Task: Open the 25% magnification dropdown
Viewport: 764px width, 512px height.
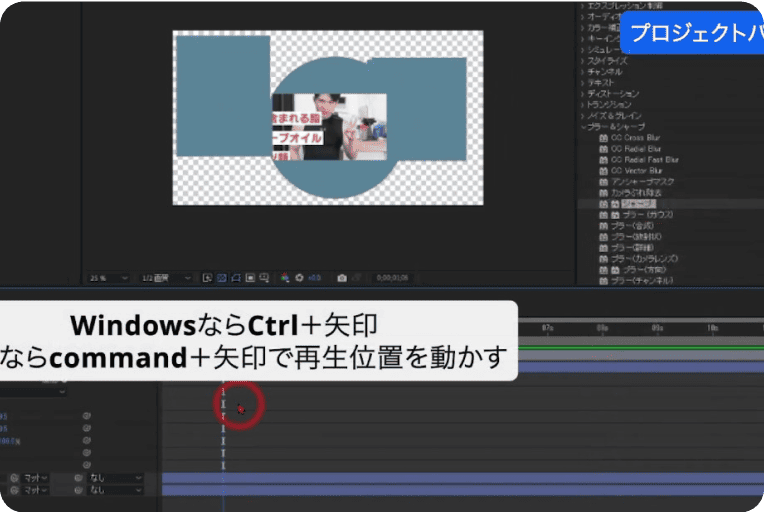Action: pyautogui.click(x=109, y=277)
